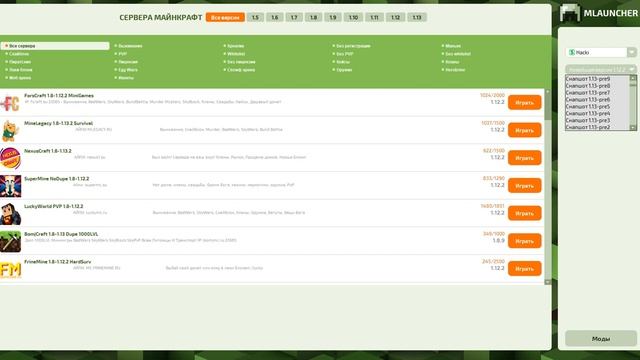This screenshot has width=640, height=360.
Task: Click the MLauncher logo icon
Action: [x=570, y=13]
